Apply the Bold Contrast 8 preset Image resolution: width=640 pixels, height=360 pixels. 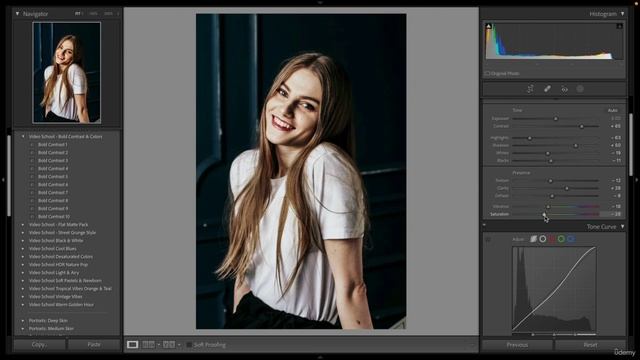click(53, 200)
